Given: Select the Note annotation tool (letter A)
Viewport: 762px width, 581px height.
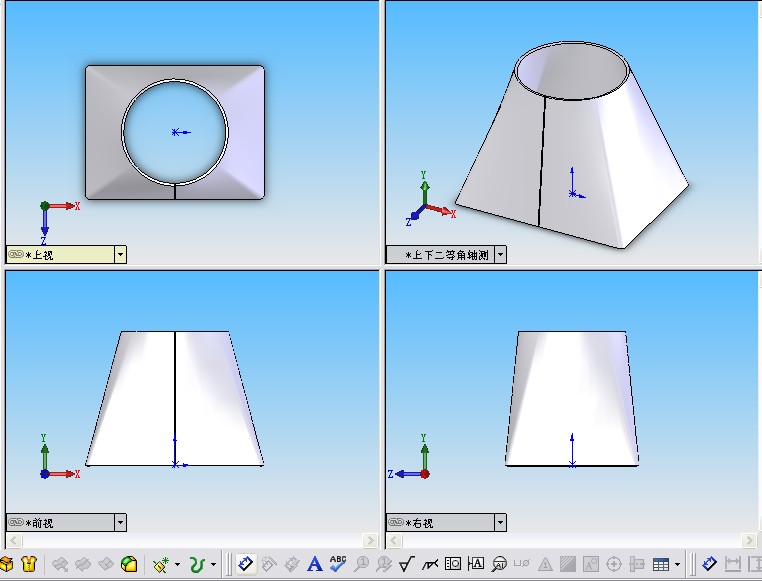Looking at the screenshot, I should [315, 564].
